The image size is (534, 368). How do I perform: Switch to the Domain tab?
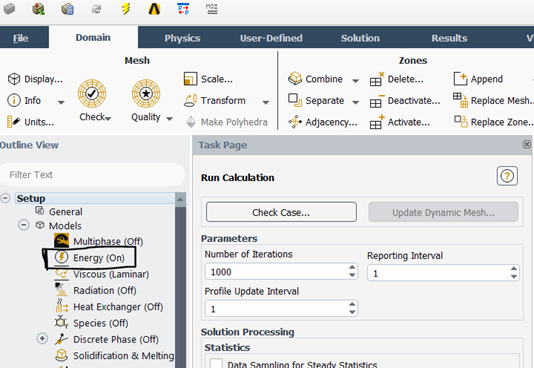[x=93, y=37]
